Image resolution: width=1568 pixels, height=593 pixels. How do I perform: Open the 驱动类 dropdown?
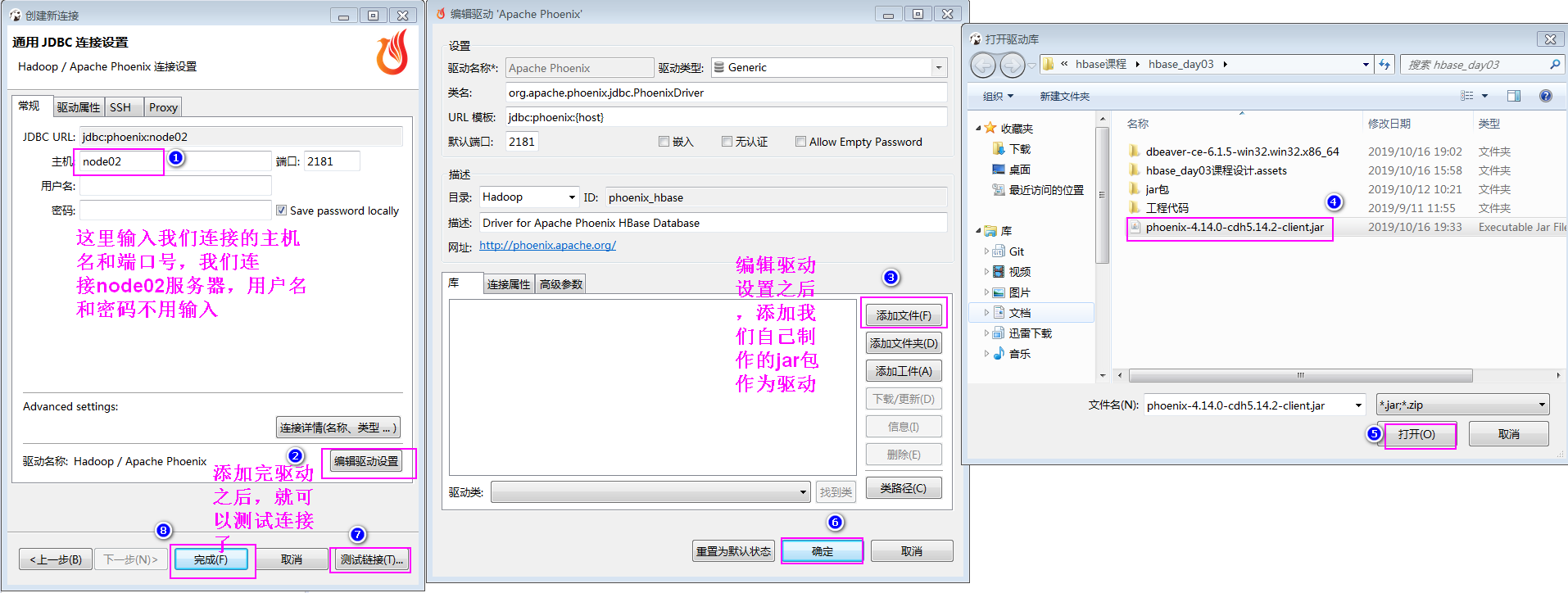(x=803, y=492)
